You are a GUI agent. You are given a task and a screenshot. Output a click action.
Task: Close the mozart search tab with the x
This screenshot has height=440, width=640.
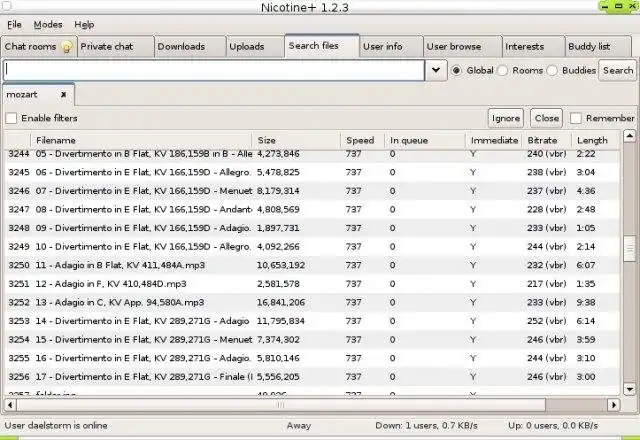click(63, 94)
